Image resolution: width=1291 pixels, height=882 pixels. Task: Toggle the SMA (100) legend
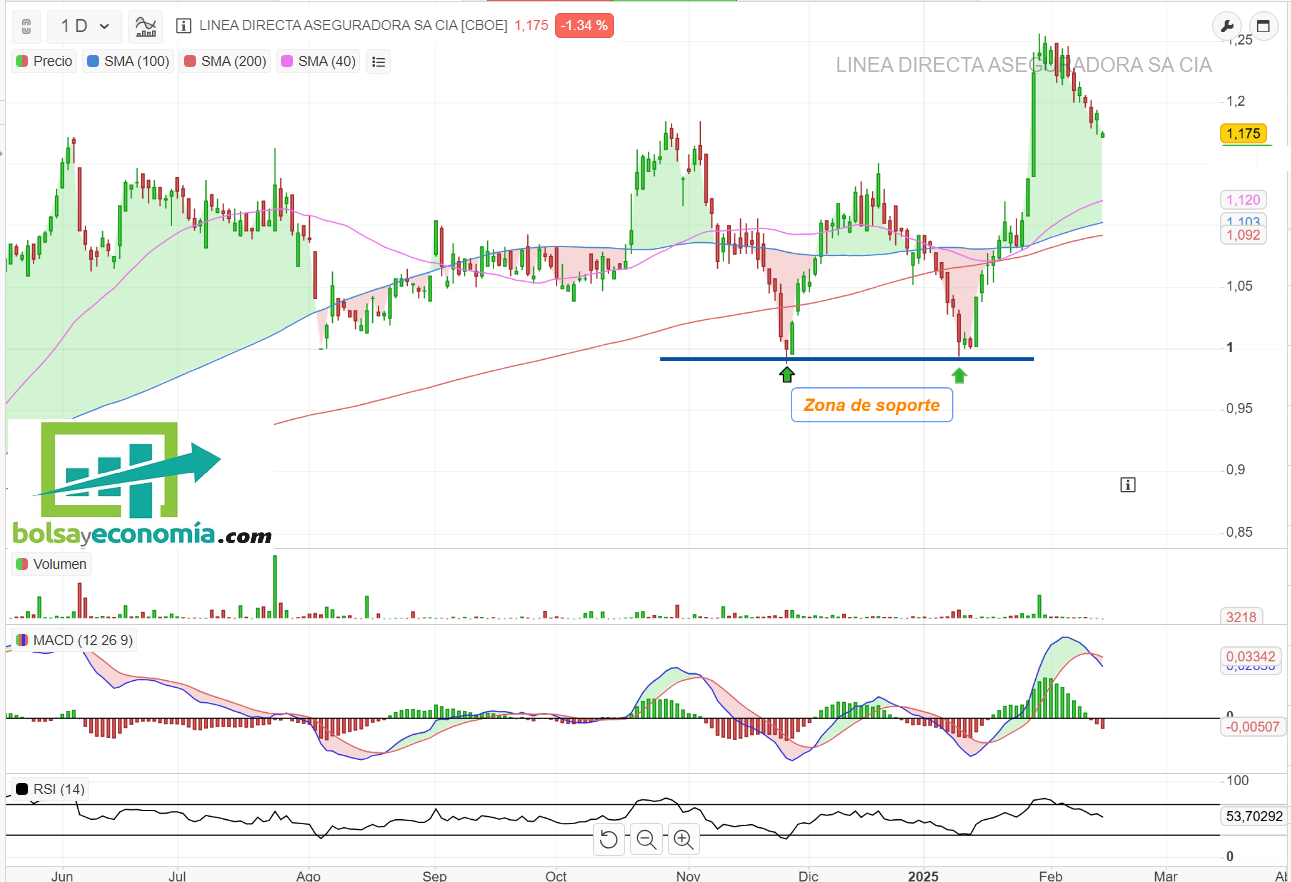126,61
